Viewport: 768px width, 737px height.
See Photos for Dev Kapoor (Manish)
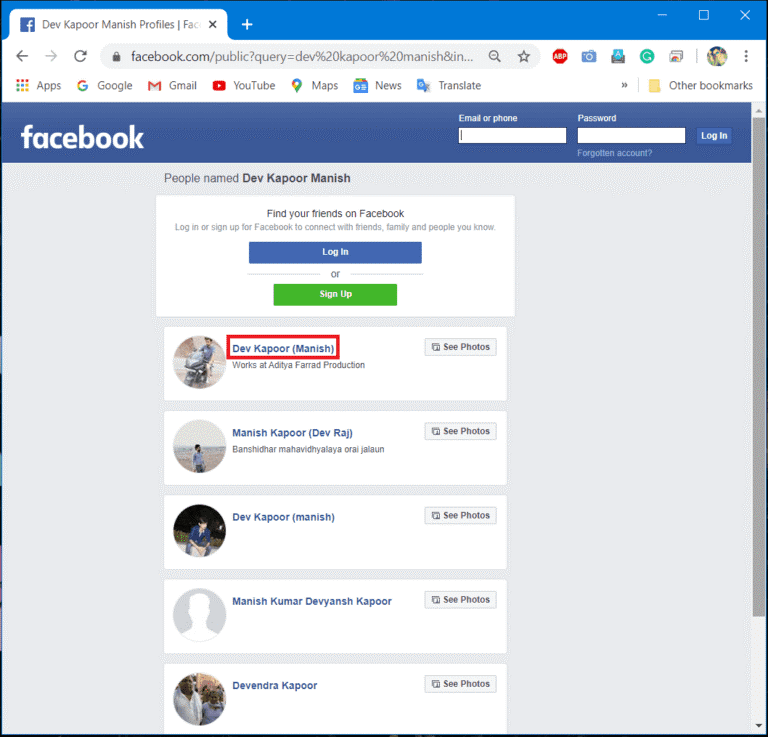pyautogui.click(x=460, y=347)
